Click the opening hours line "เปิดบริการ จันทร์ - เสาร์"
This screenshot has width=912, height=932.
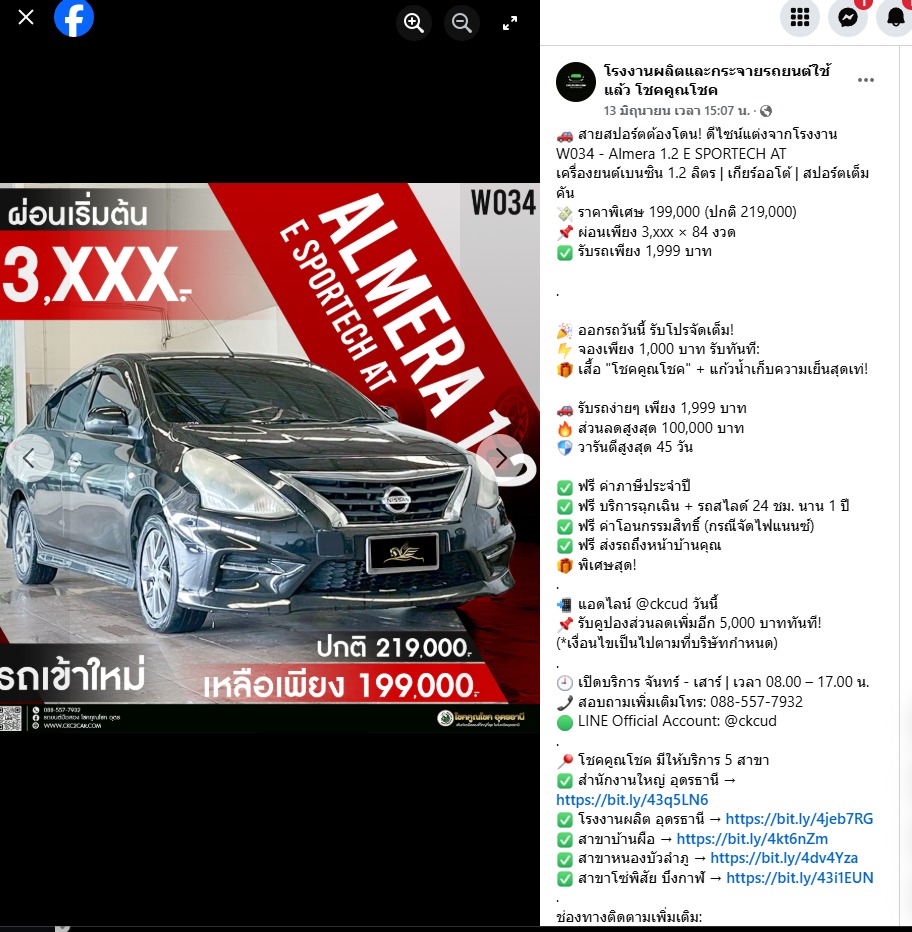[x=712, y=682]
